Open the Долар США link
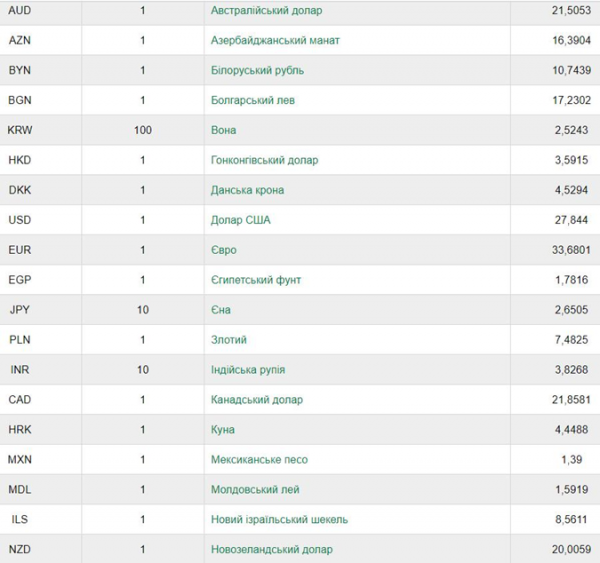The image size is (600, 563). [x=240, y=220]
